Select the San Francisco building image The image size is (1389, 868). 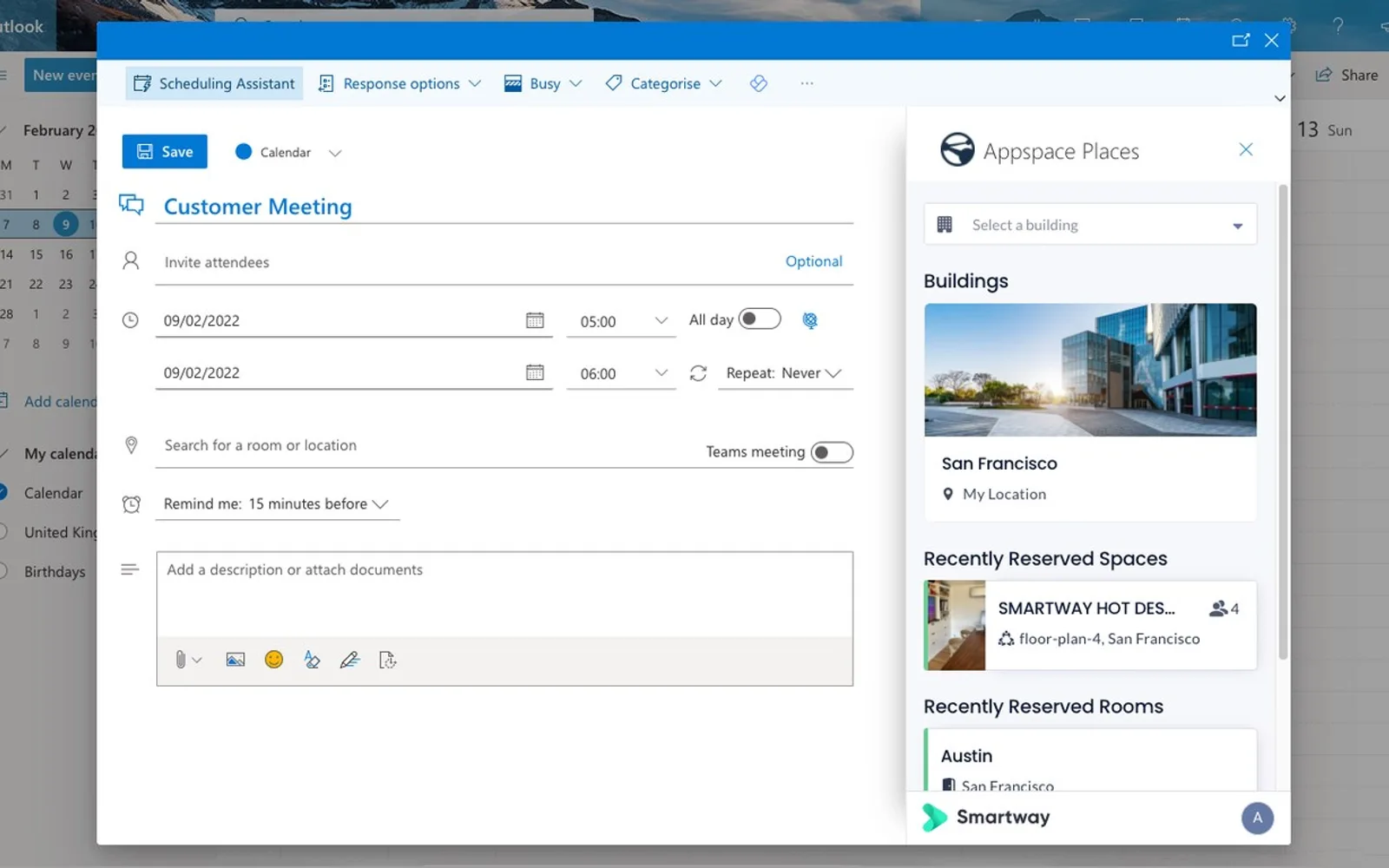click(1090, 370)
